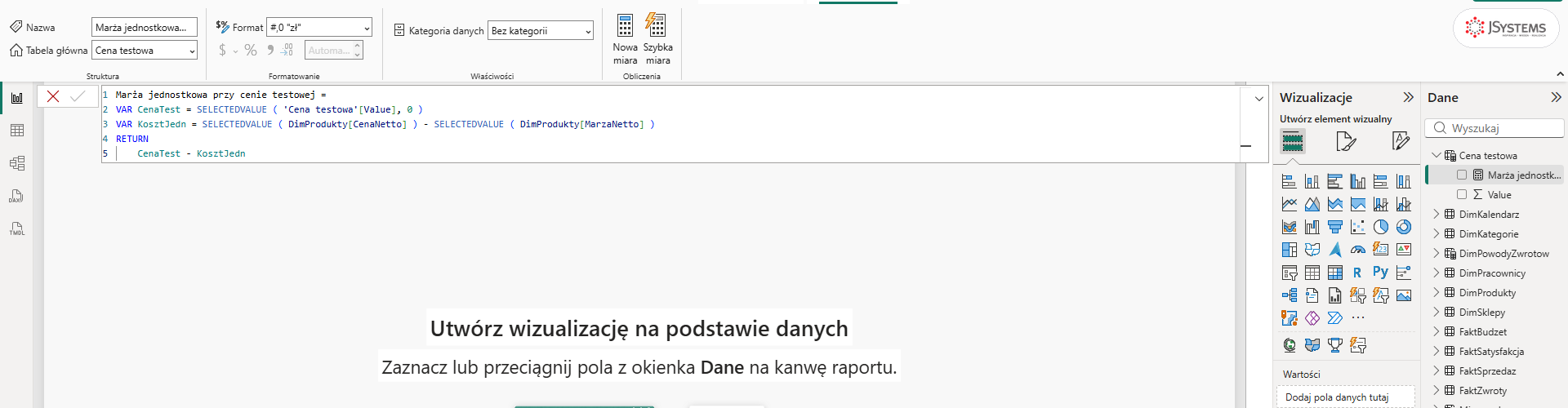
Task: Open Build visual tab in Wizualizacje
Action: click(1293, 141)
